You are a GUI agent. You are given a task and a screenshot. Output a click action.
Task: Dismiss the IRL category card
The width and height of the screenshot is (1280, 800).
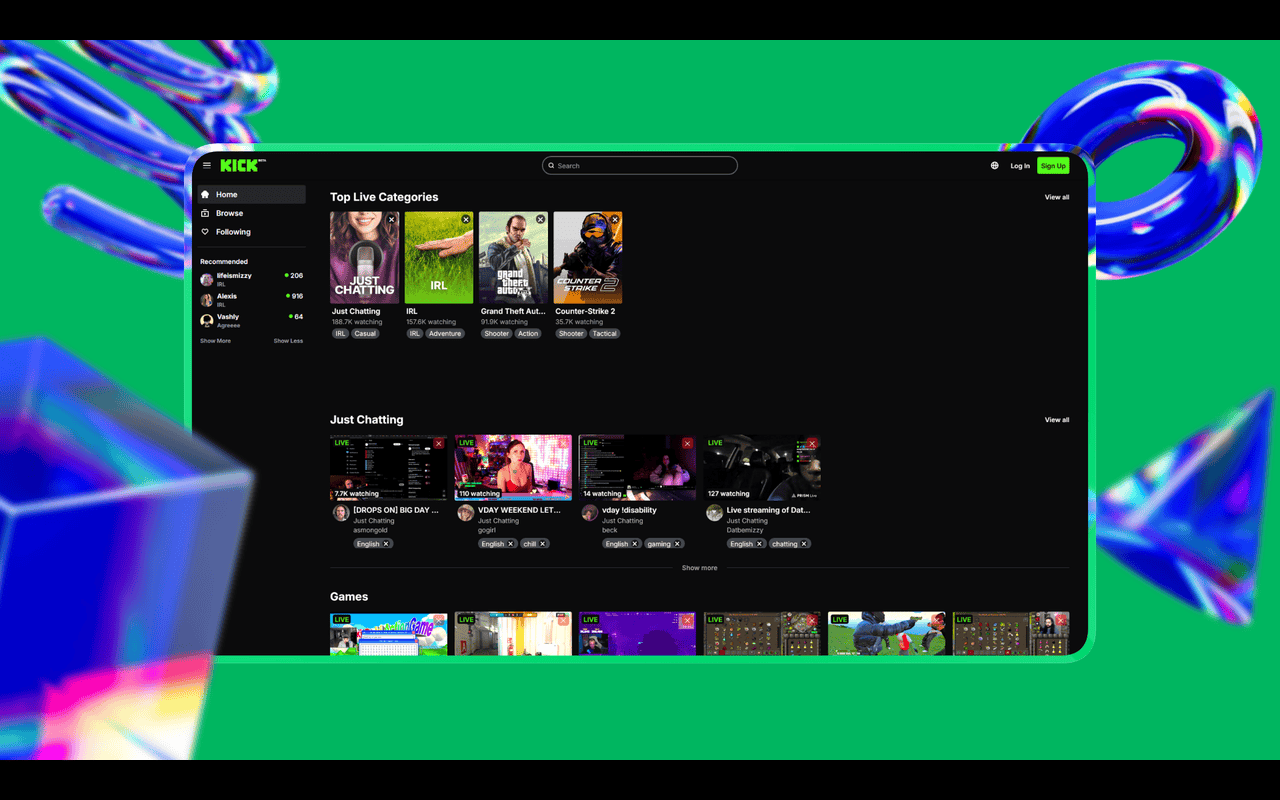point(466,219)
